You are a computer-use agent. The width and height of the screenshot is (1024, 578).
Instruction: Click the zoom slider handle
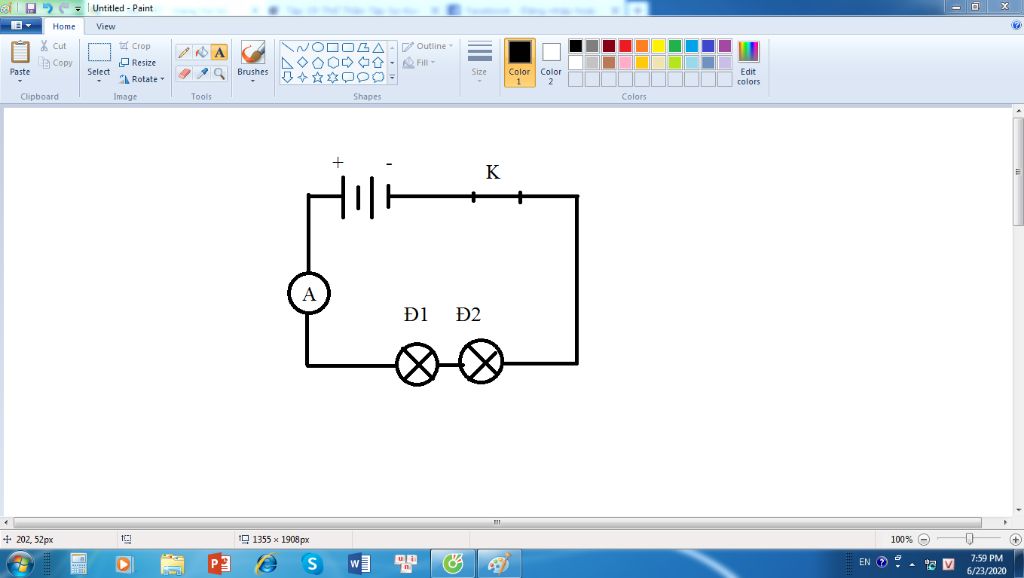coord(970,539)
